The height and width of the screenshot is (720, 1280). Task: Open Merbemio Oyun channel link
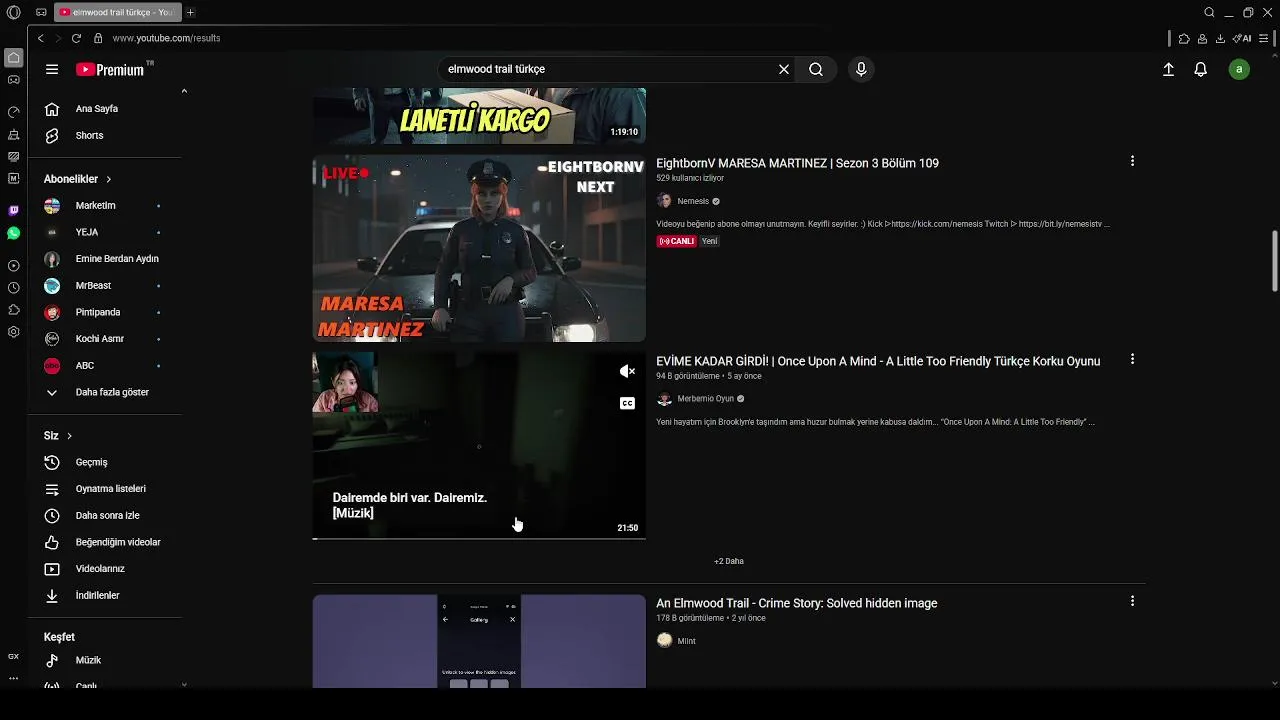tap(705, 399)
